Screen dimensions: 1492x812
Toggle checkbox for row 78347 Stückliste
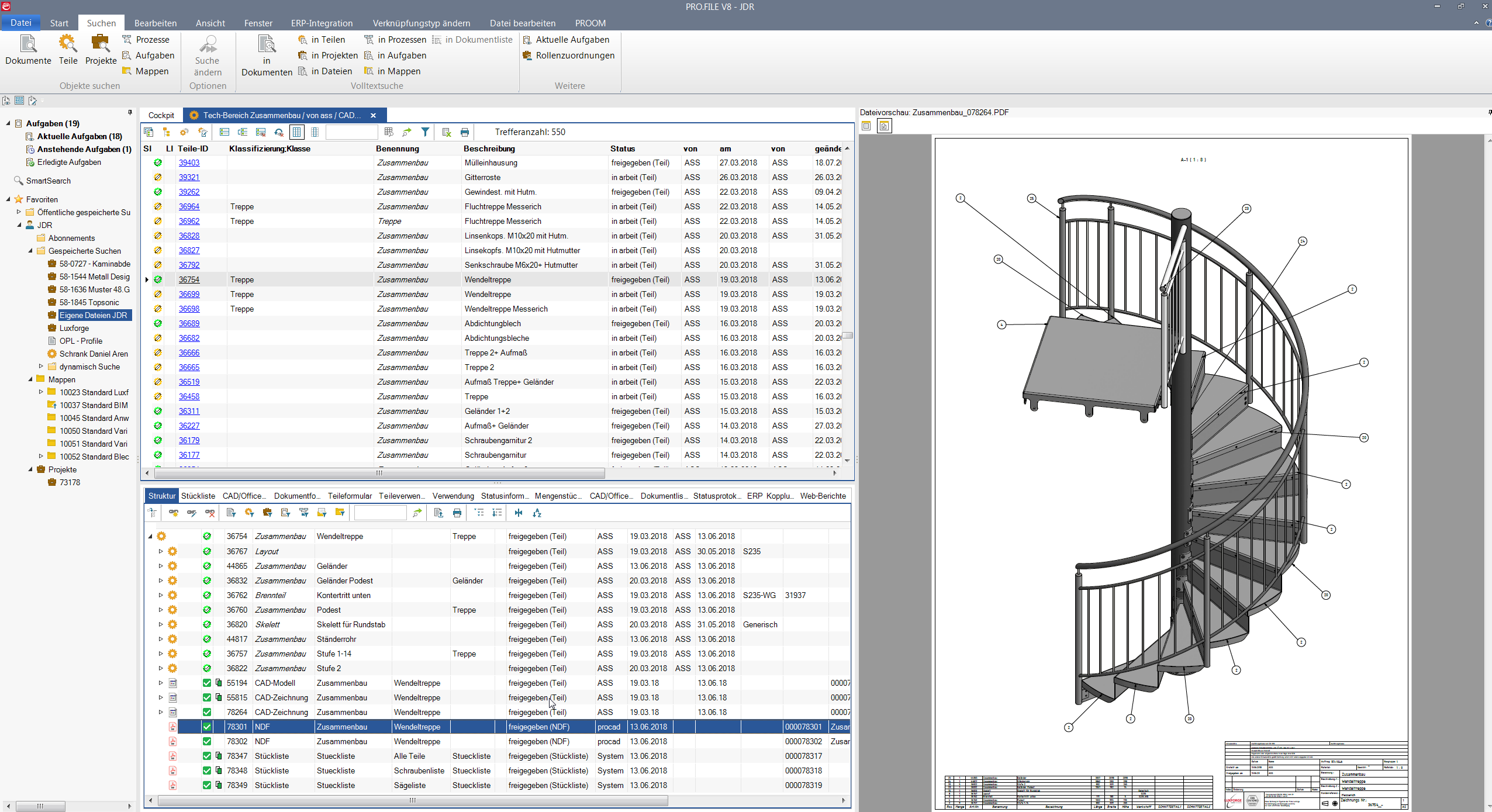[207, 756]
